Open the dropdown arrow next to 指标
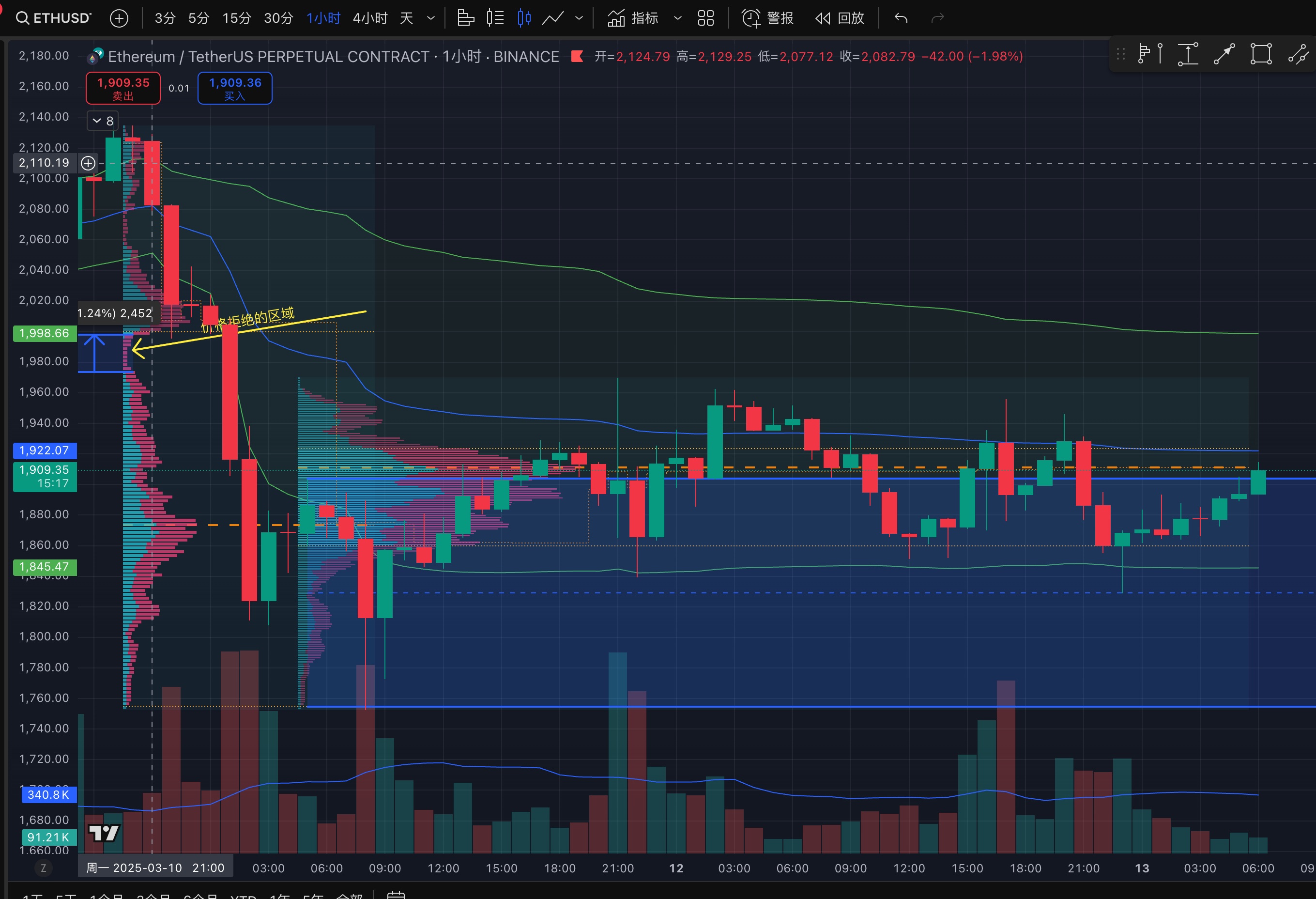The height and width of the screenshot is (899, 1316). (x=677, y=18)
